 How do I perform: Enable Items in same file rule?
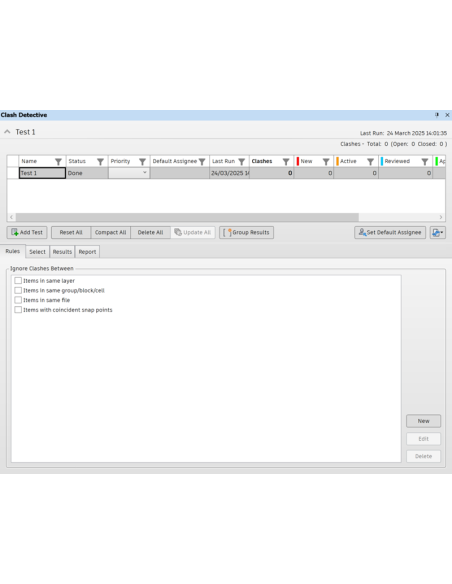click(x=18, y=300)
